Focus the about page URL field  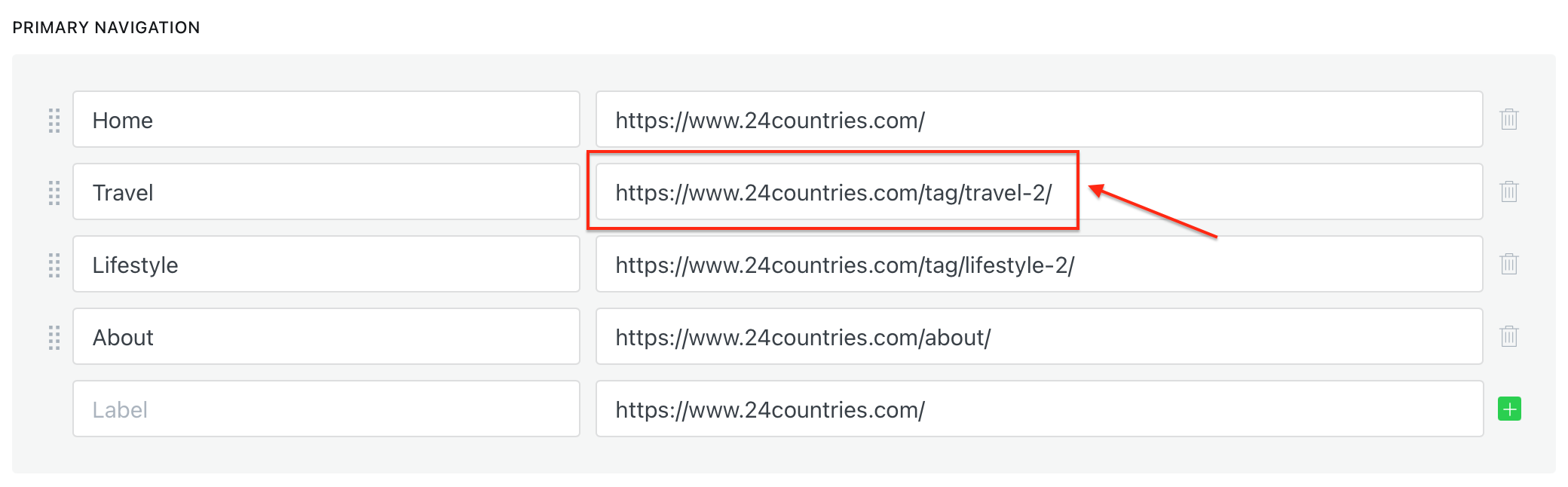click(x=1039, y=337)
